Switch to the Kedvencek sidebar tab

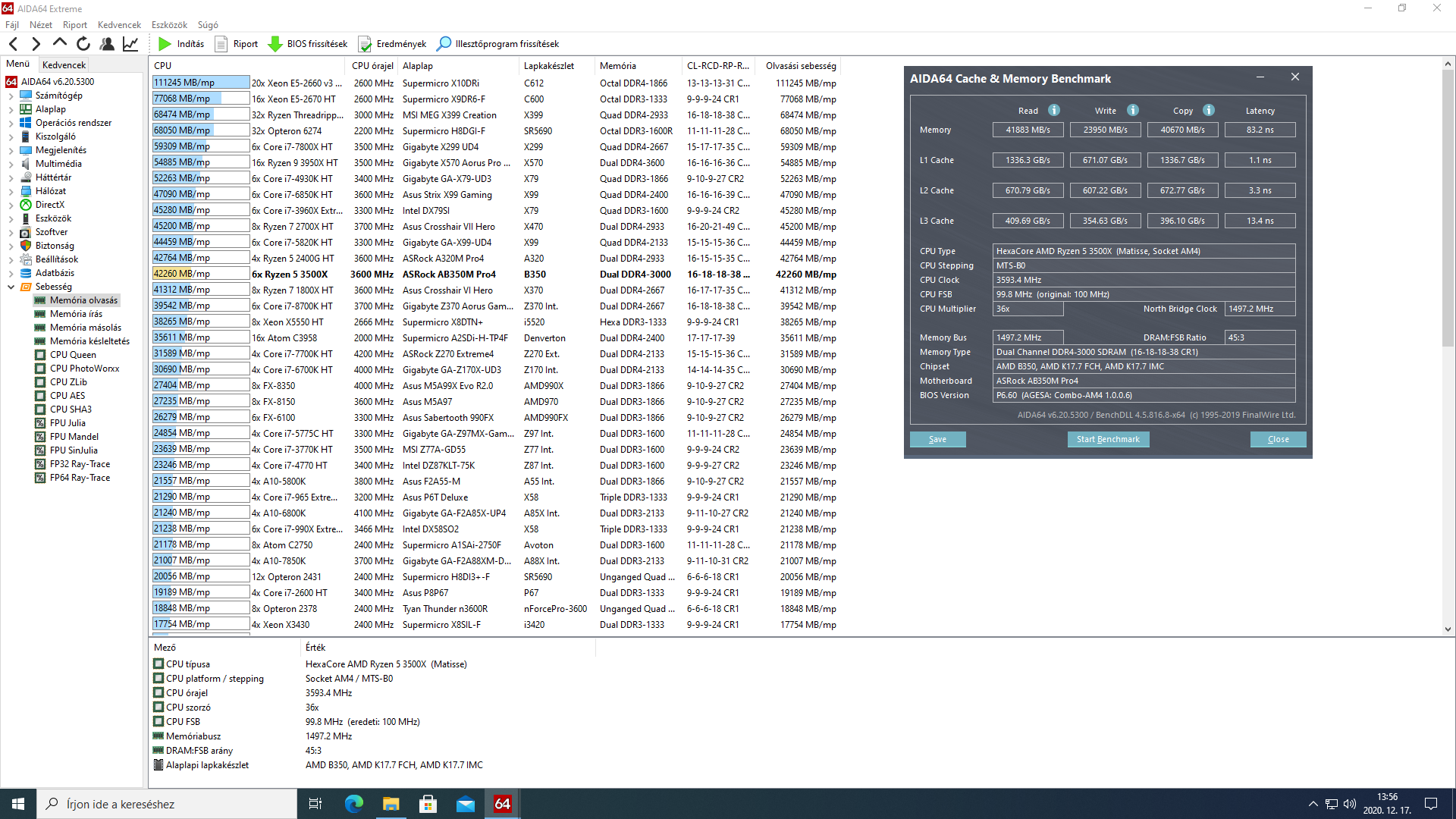point(64,65)
